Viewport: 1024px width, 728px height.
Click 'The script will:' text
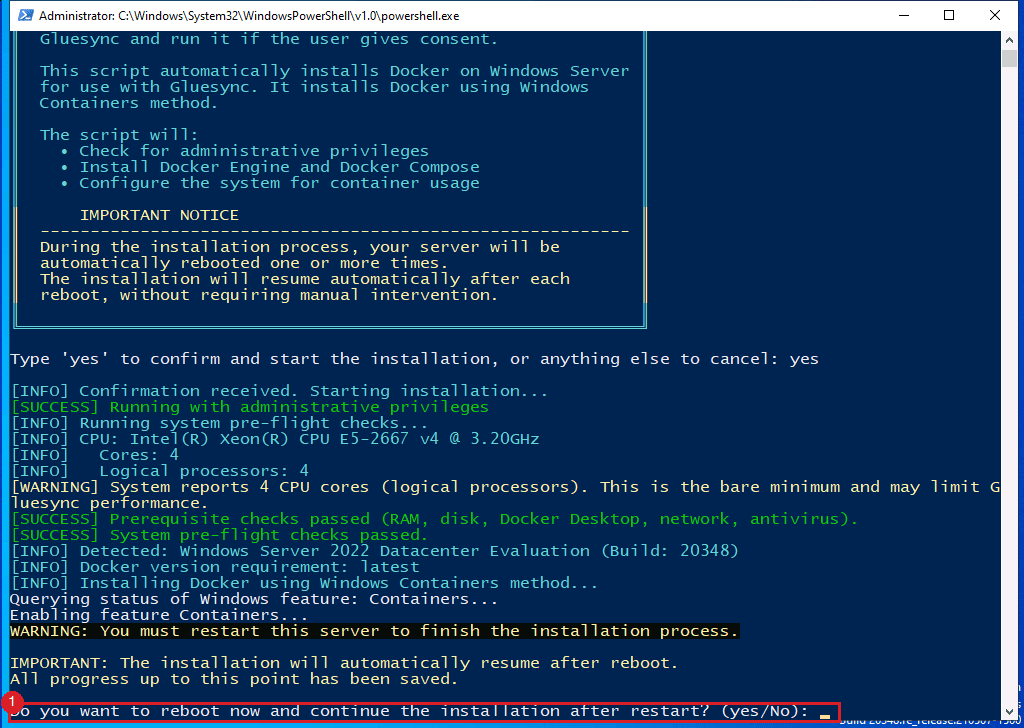click(119, 135)
